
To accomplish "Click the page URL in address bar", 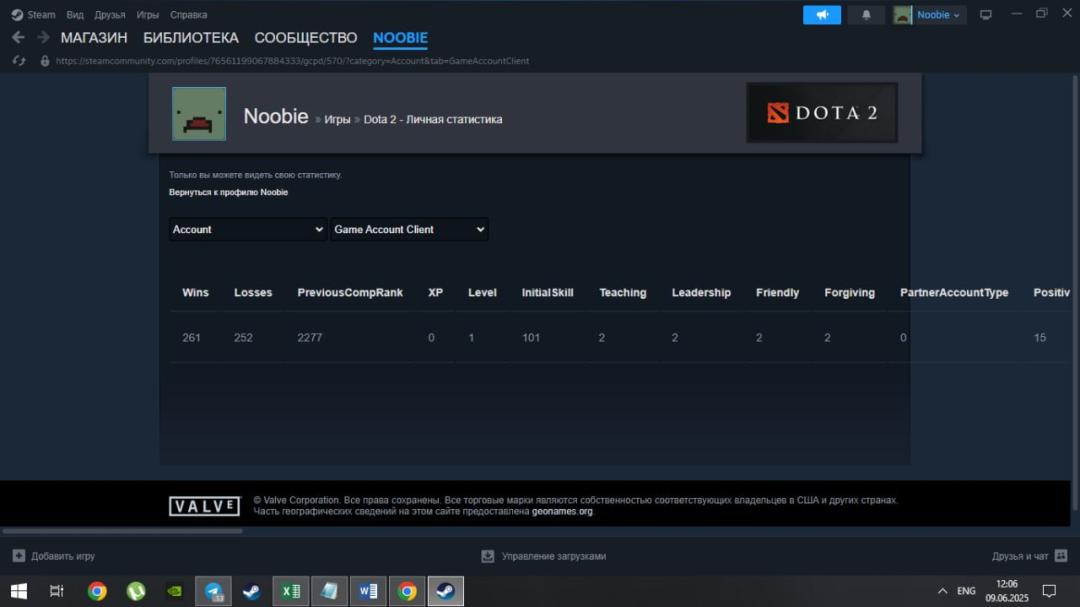I will pyautogui.click(x=292, y=61).
